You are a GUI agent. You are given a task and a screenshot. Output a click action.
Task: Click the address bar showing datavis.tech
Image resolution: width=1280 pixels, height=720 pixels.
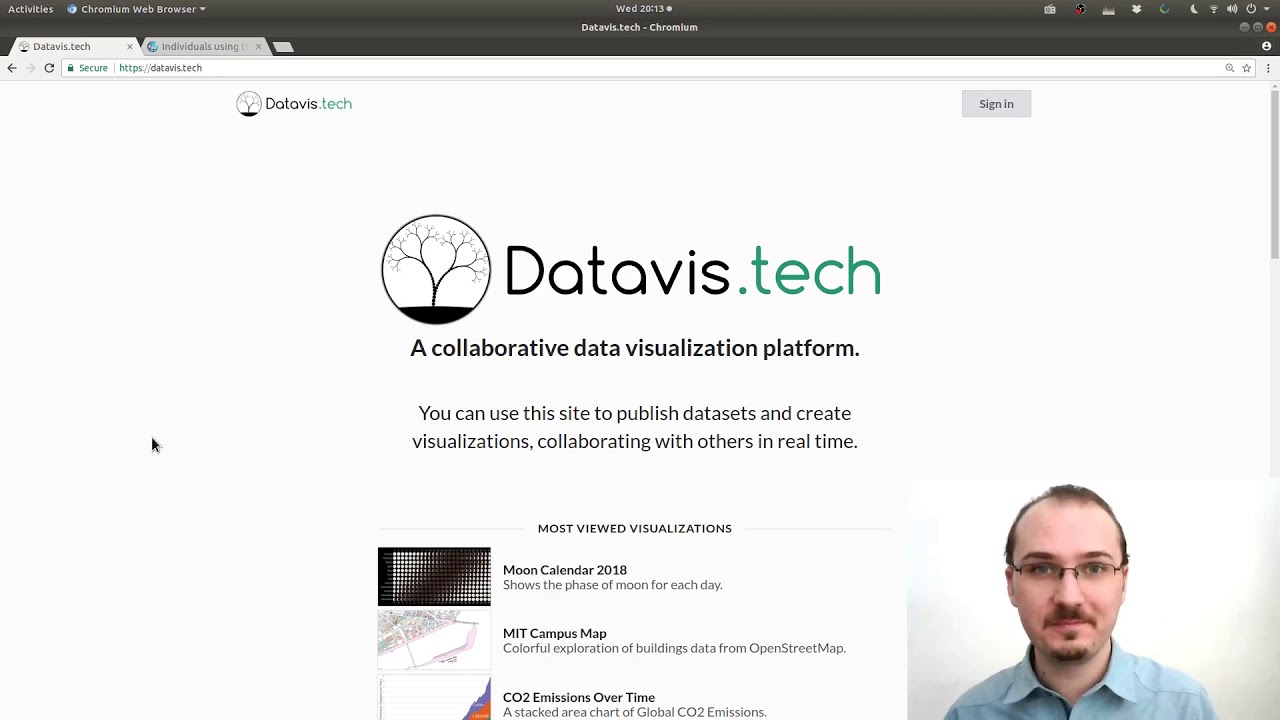pyautogui.click(x=660, y=68)
